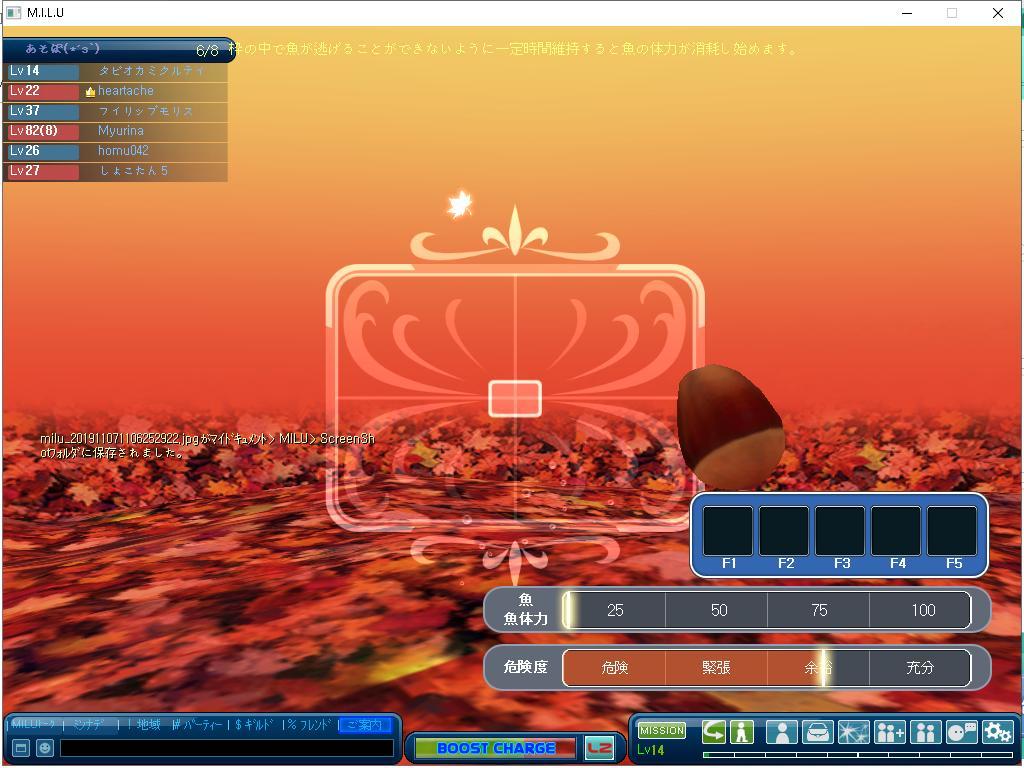
Task: Click the green kneeling figure icon
Action: point(741,731)
